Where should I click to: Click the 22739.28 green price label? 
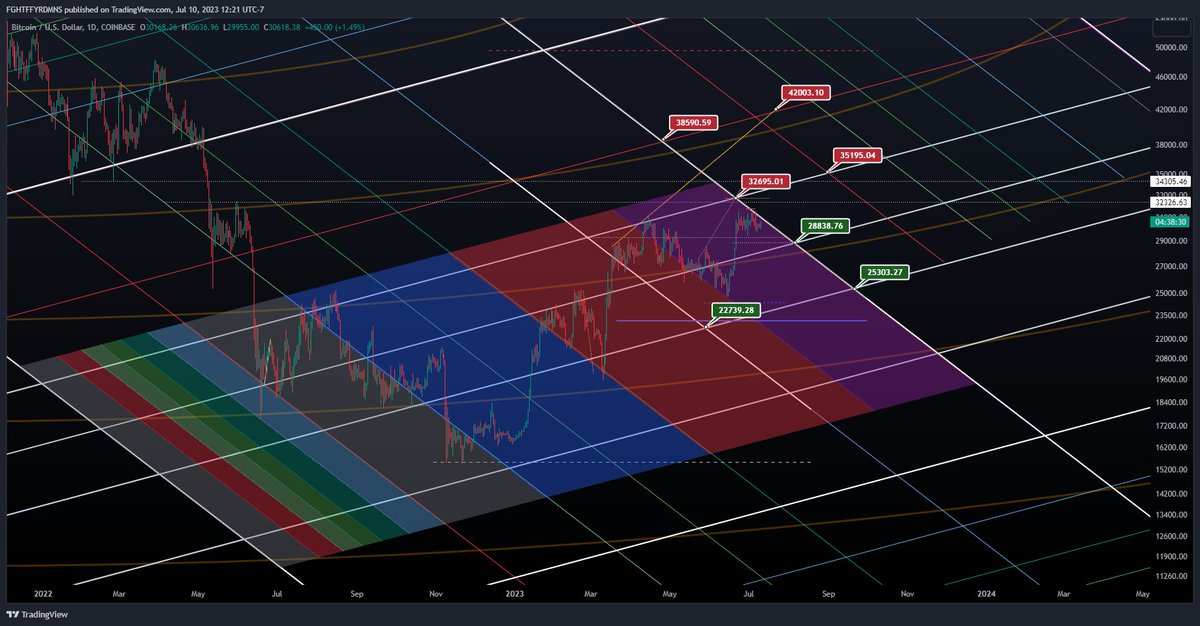[x=736, y=311]
